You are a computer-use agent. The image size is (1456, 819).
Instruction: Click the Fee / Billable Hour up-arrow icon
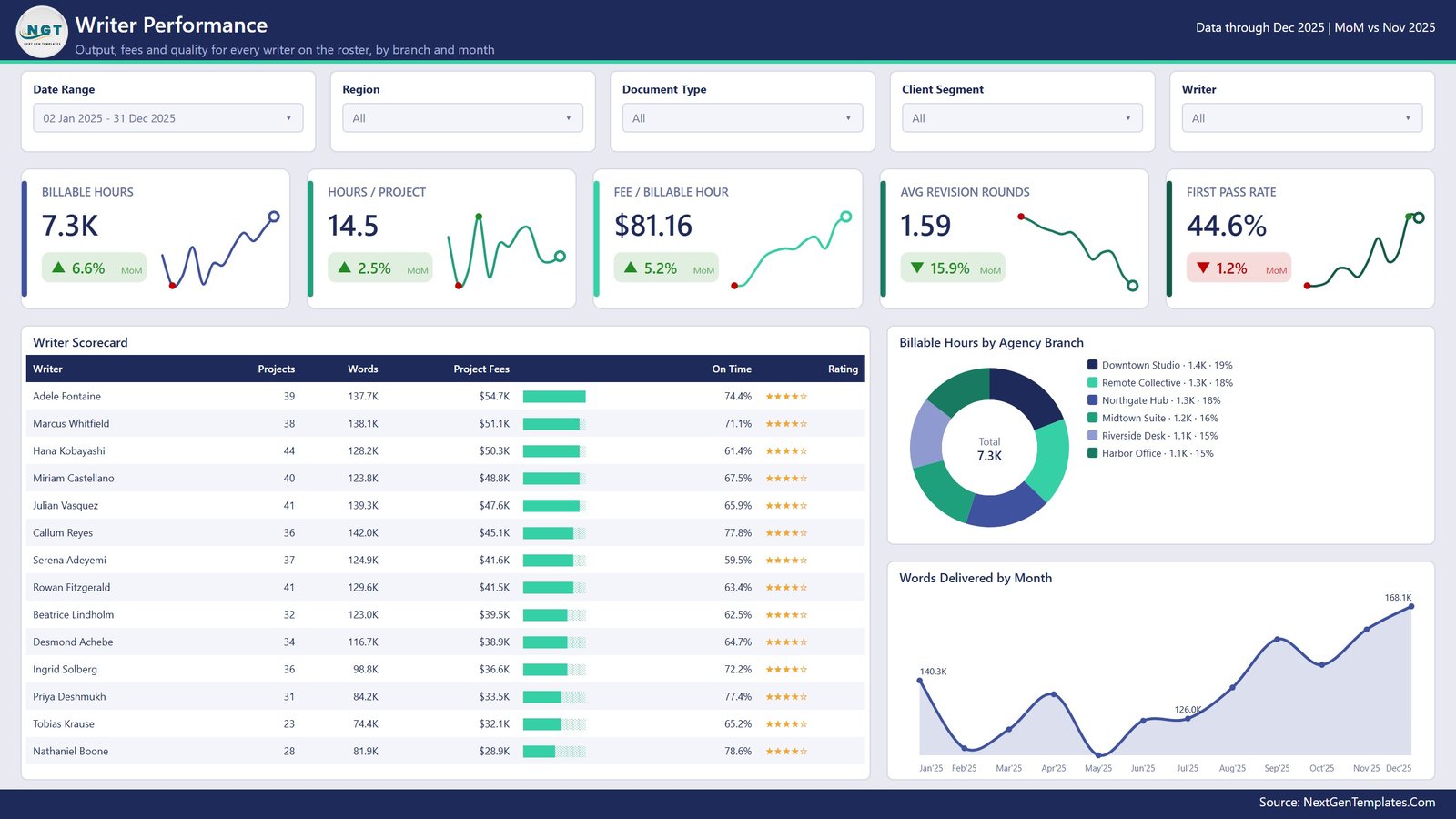tap(631, 268)
